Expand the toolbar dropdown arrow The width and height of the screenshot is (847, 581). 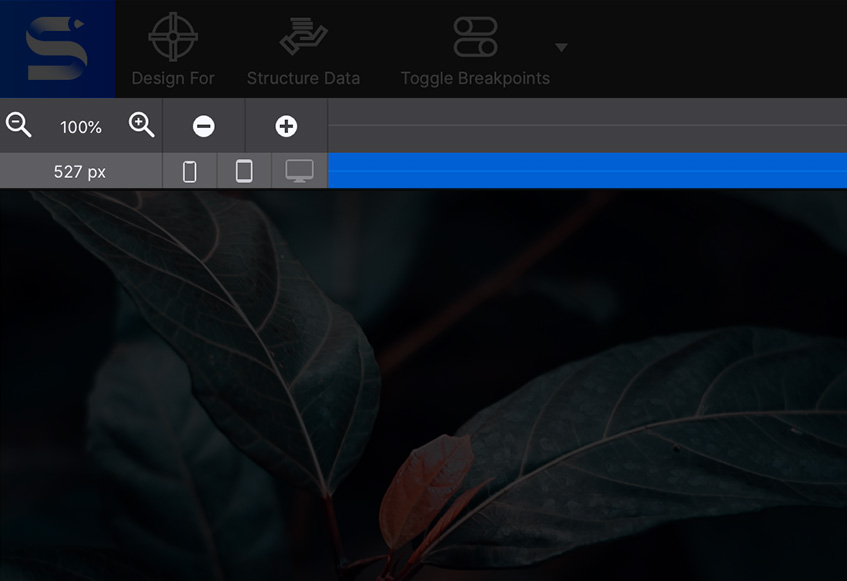coord(561,48)
